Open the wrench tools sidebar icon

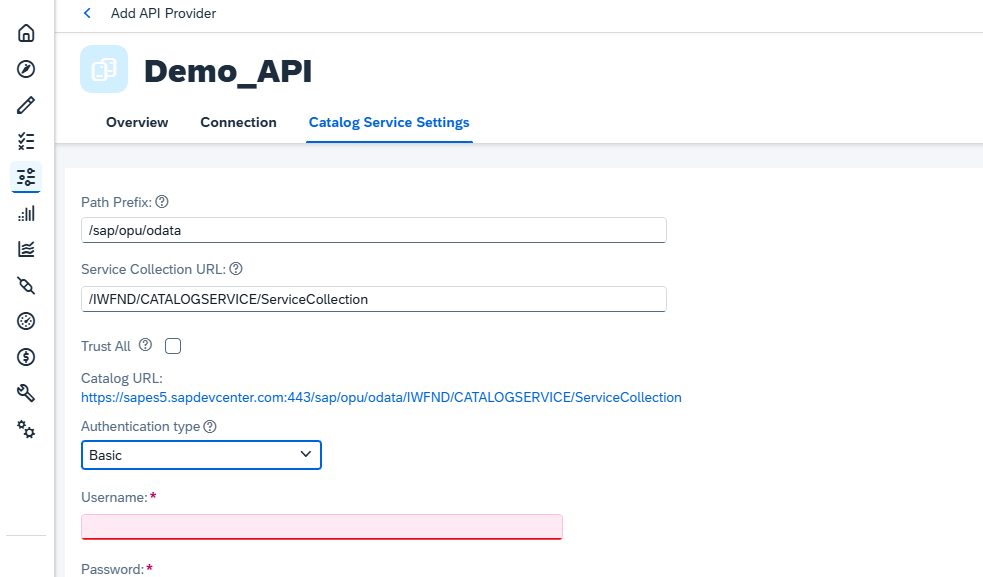point(26,393)
